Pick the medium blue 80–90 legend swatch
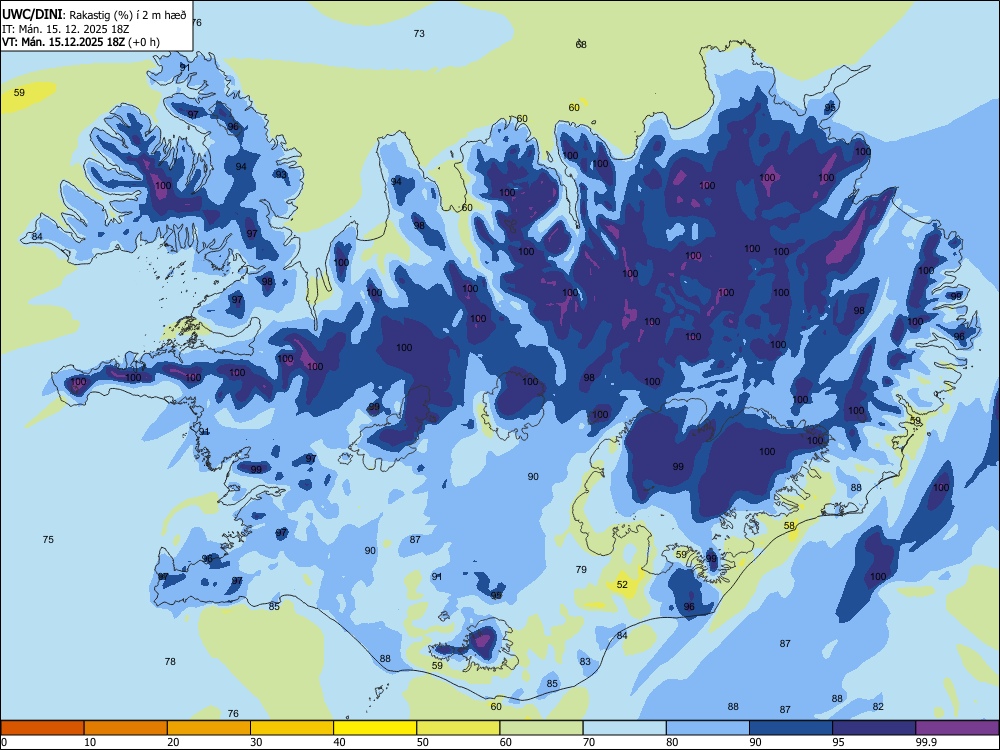Viewport: 1000px width, 750px height. (708, 728)
